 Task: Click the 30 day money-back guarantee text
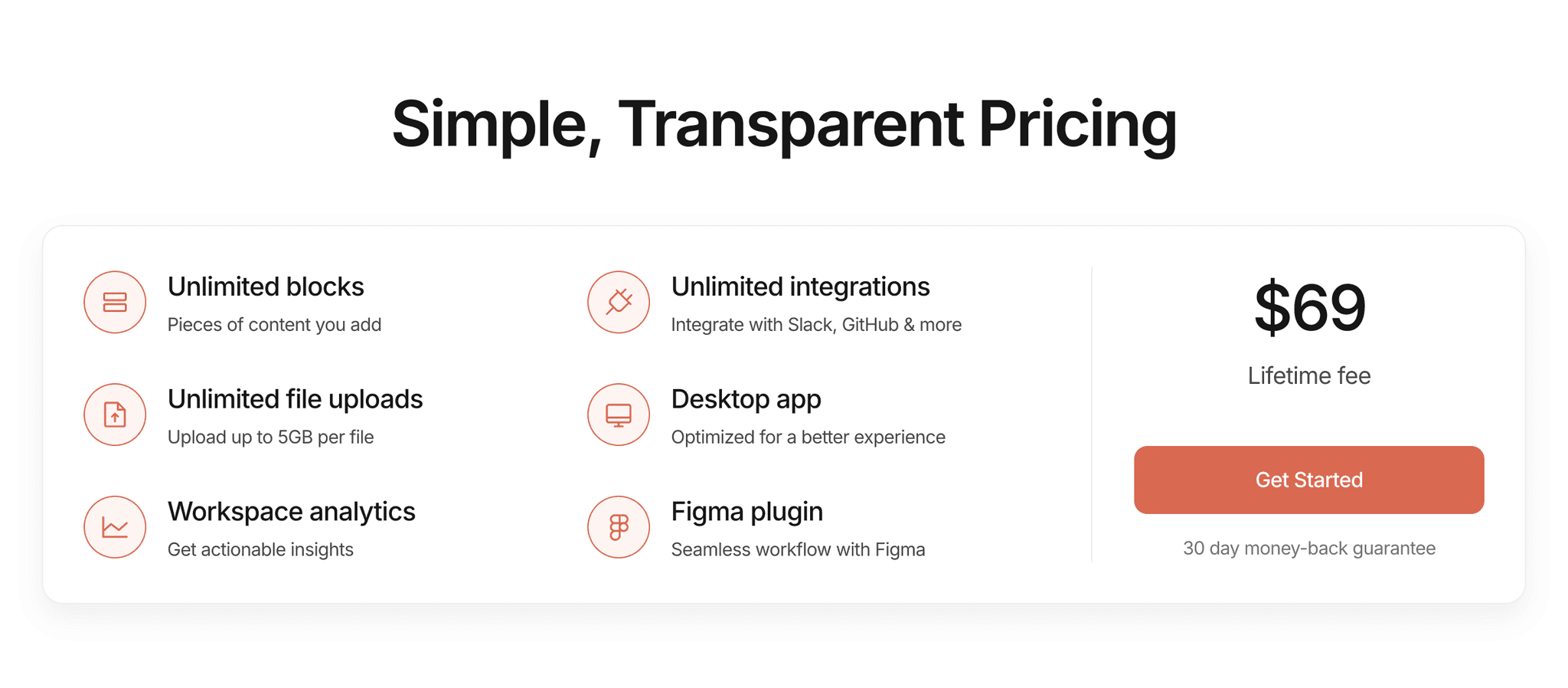pos(1309,548)
